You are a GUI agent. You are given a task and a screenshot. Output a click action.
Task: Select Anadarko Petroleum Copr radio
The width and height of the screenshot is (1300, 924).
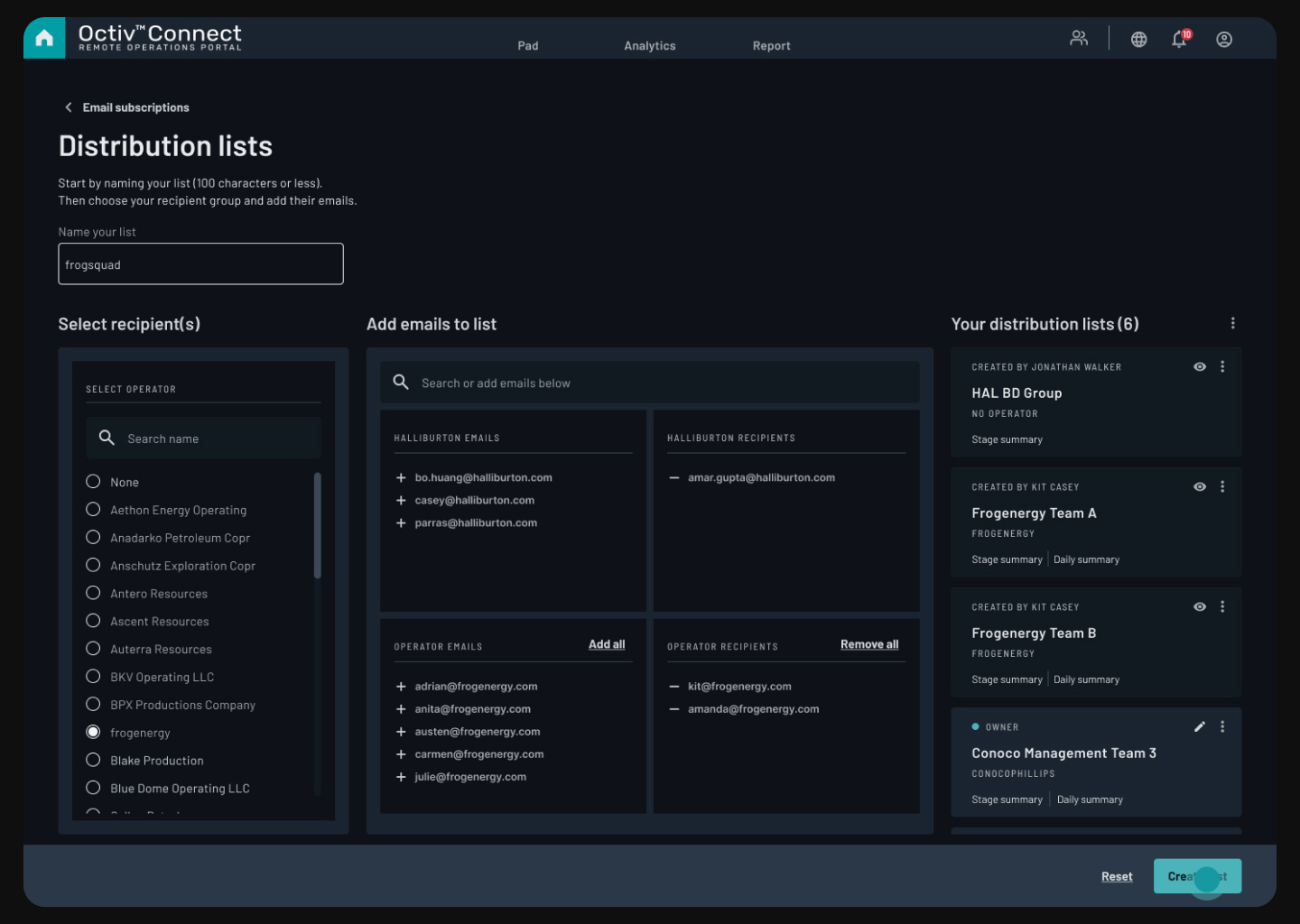point(93,537)
